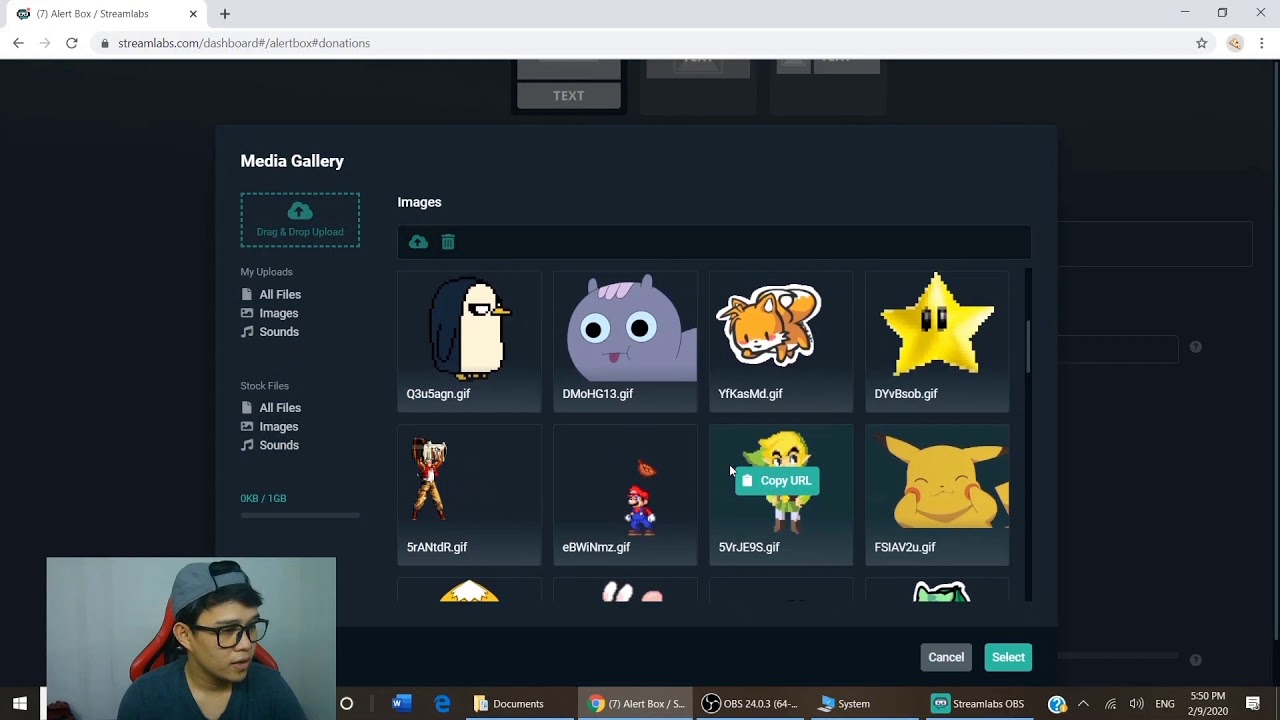Screen dimensions: 1280x720
Task: Click the upload cloud icon in the Images toolbar
Action: coord(418,242)
